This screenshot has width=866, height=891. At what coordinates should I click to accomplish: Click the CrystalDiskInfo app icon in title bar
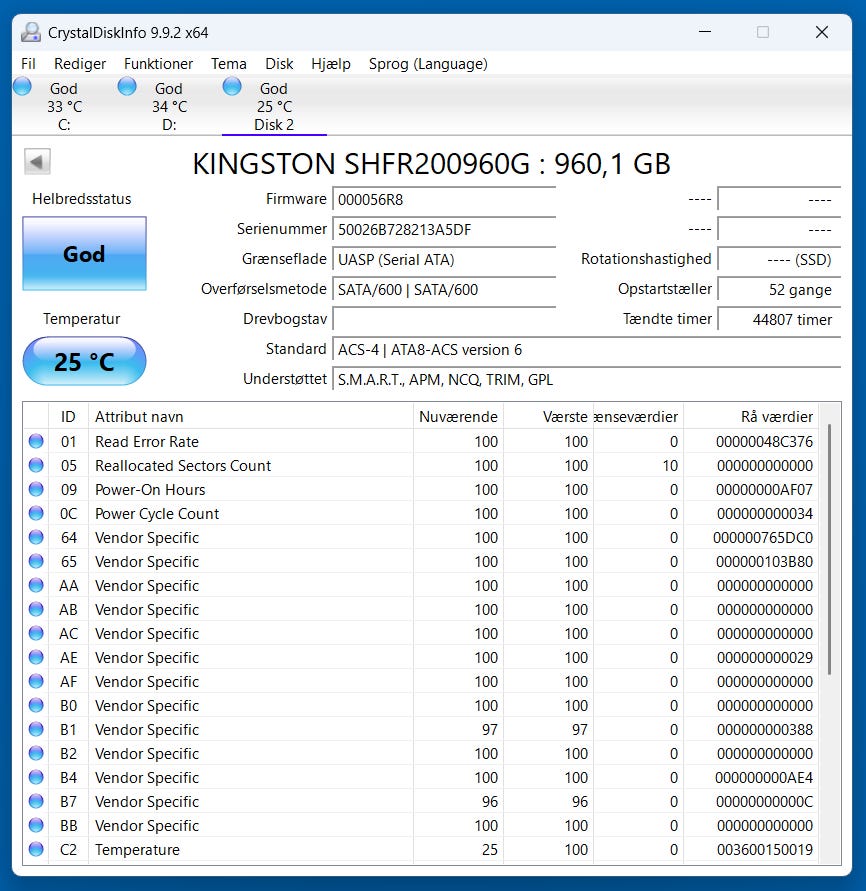(x=31, y=32)
